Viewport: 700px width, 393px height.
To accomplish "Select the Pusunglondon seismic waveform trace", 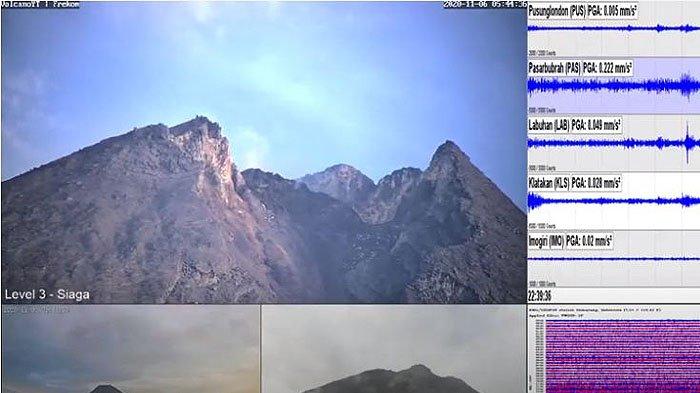I will coord(614,29).
